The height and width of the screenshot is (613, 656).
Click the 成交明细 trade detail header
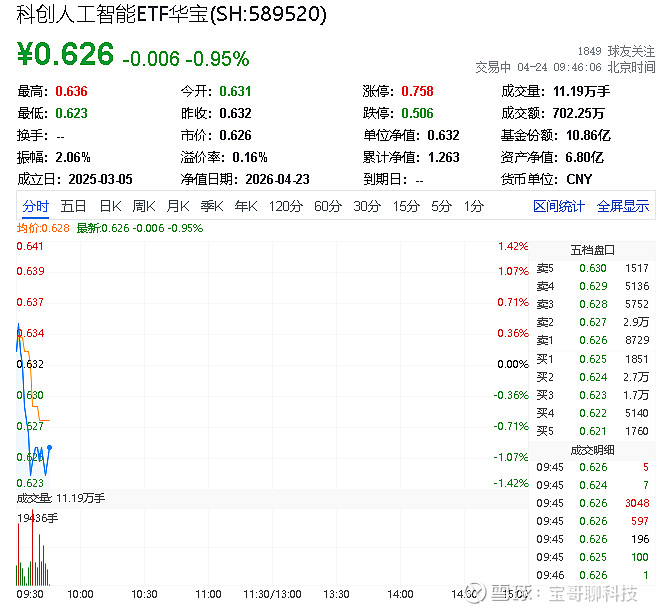(x=592, y=450)
